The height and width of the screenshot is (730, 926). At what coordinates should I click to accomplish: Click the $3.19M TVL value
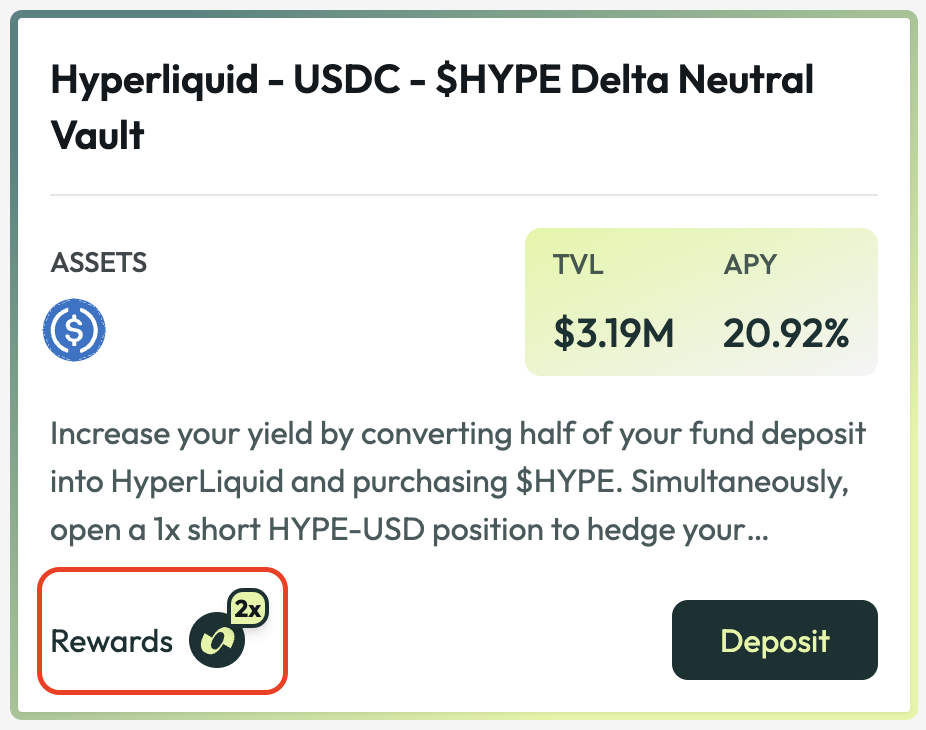click(x=614, y=335)
